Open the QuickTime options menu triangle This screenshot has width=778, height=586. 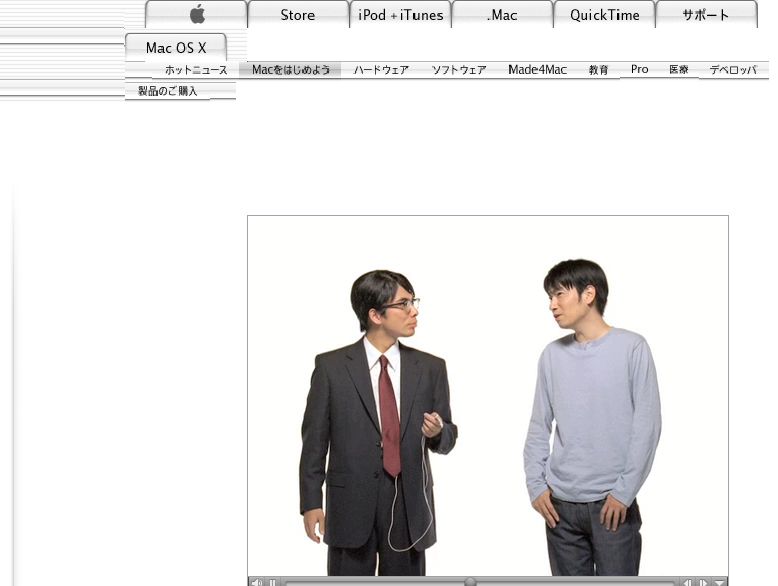click(719, 582)
